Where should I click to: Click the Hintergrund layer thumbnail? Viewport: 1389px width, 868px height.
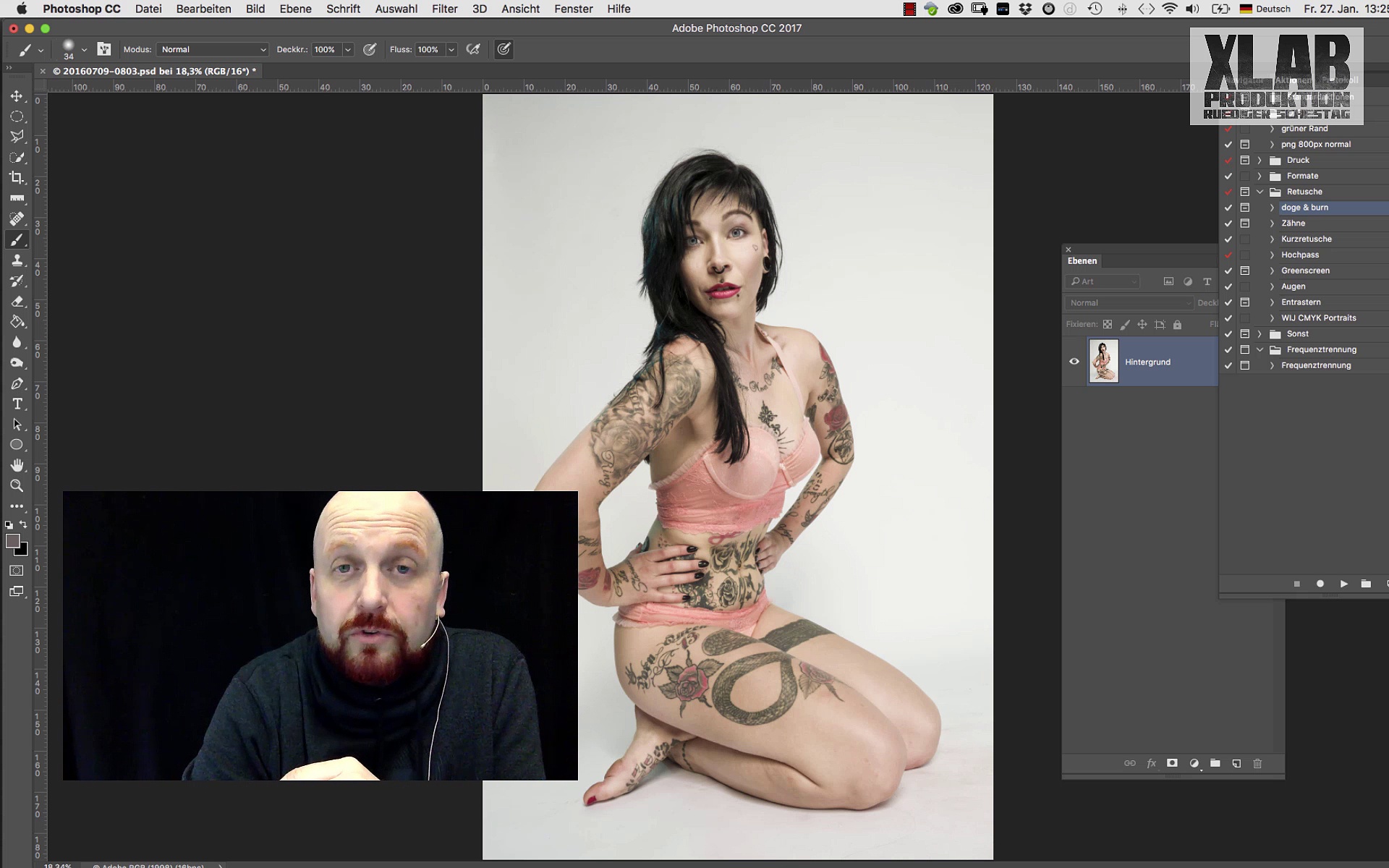tap(1103, 362)
